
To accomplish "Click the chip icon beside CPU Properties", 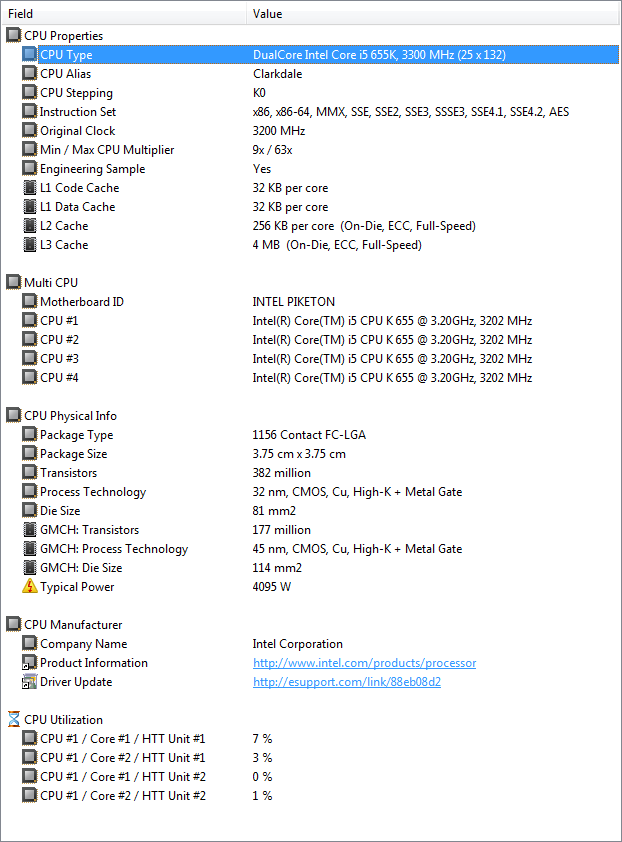I will pos(13,35).
